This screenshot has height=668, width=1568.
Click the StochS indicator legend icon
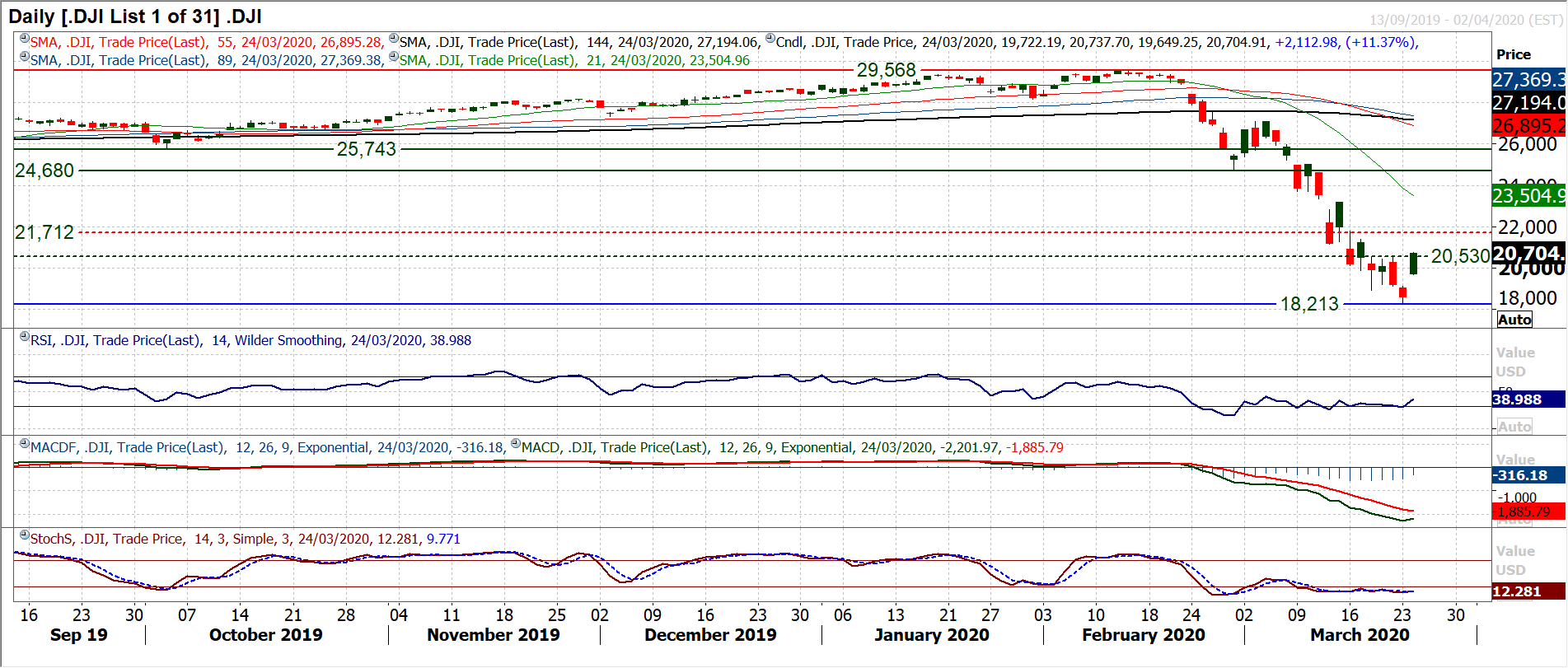click(x=25, y=535)
